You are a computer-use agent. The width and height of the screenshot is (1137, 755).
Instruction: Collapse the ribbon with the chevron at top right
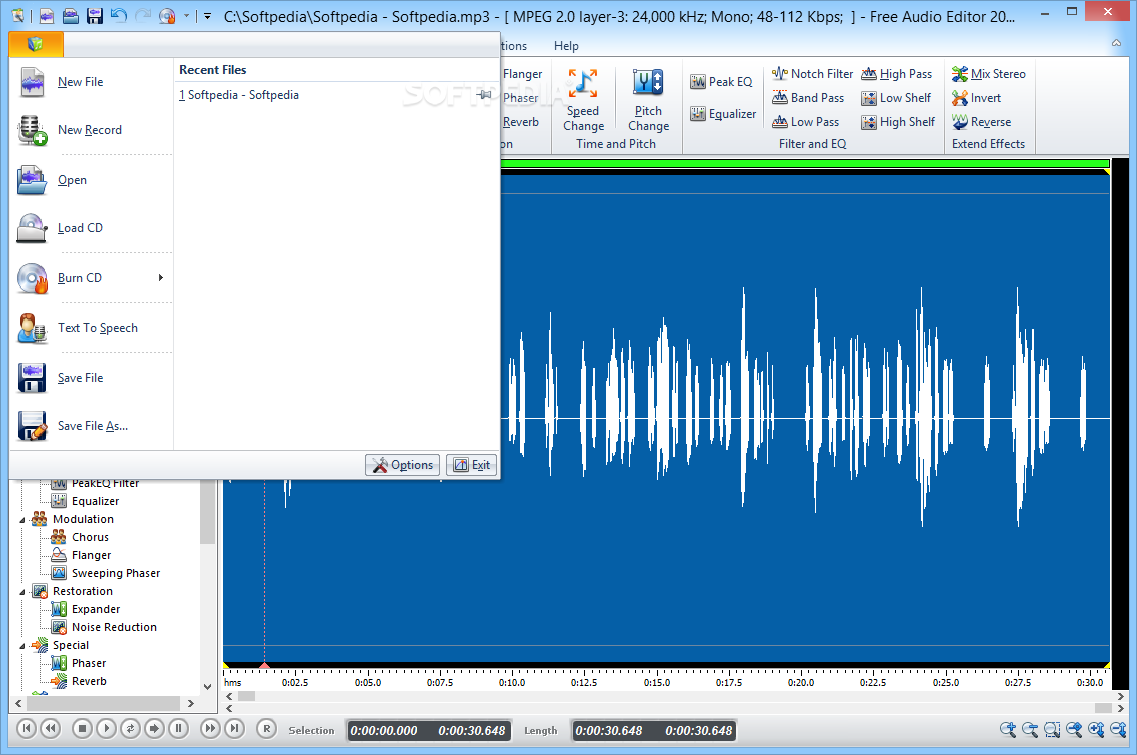coord(1117,44)
